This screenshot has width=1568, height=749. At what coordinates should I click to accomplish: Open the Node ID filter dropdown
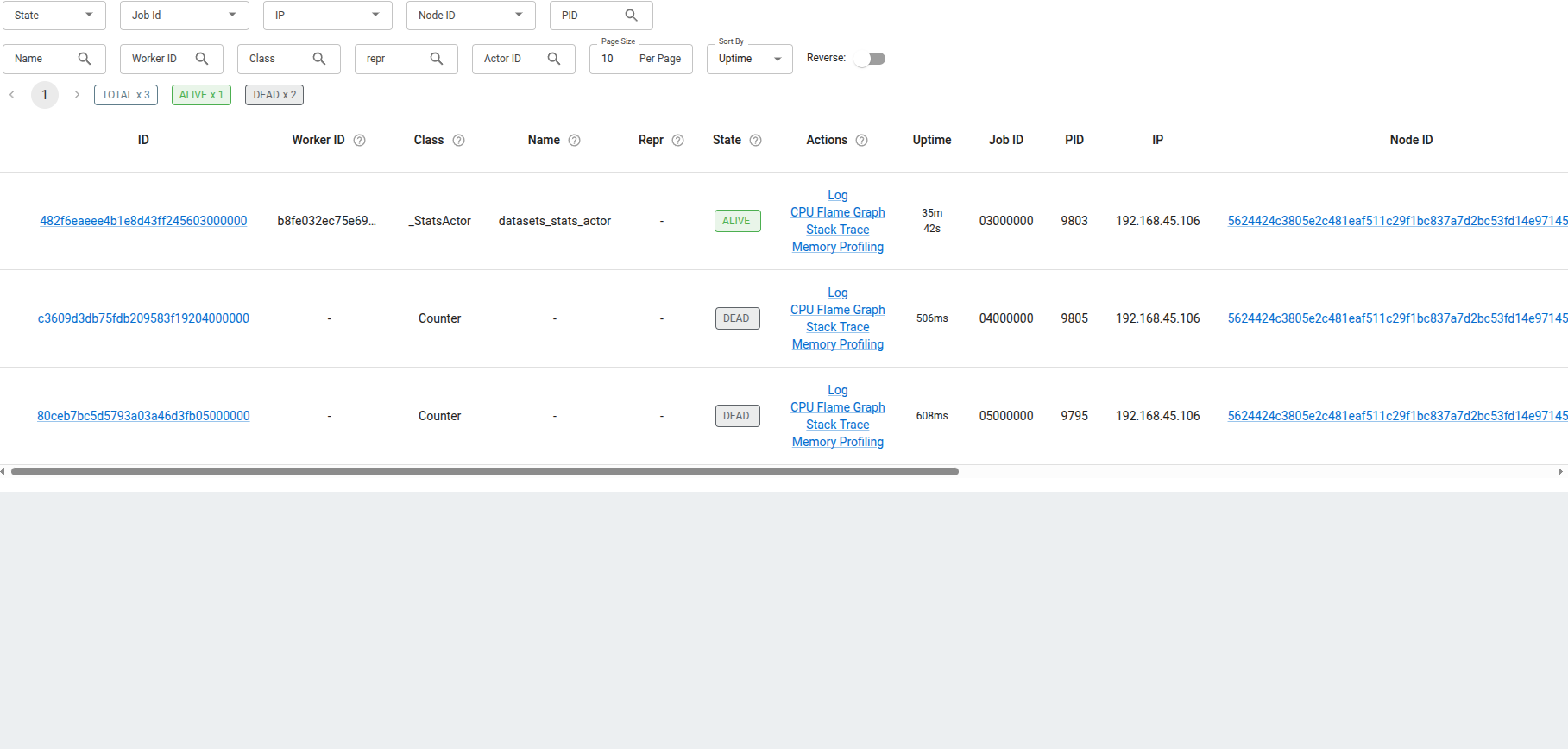pos(470,16)
